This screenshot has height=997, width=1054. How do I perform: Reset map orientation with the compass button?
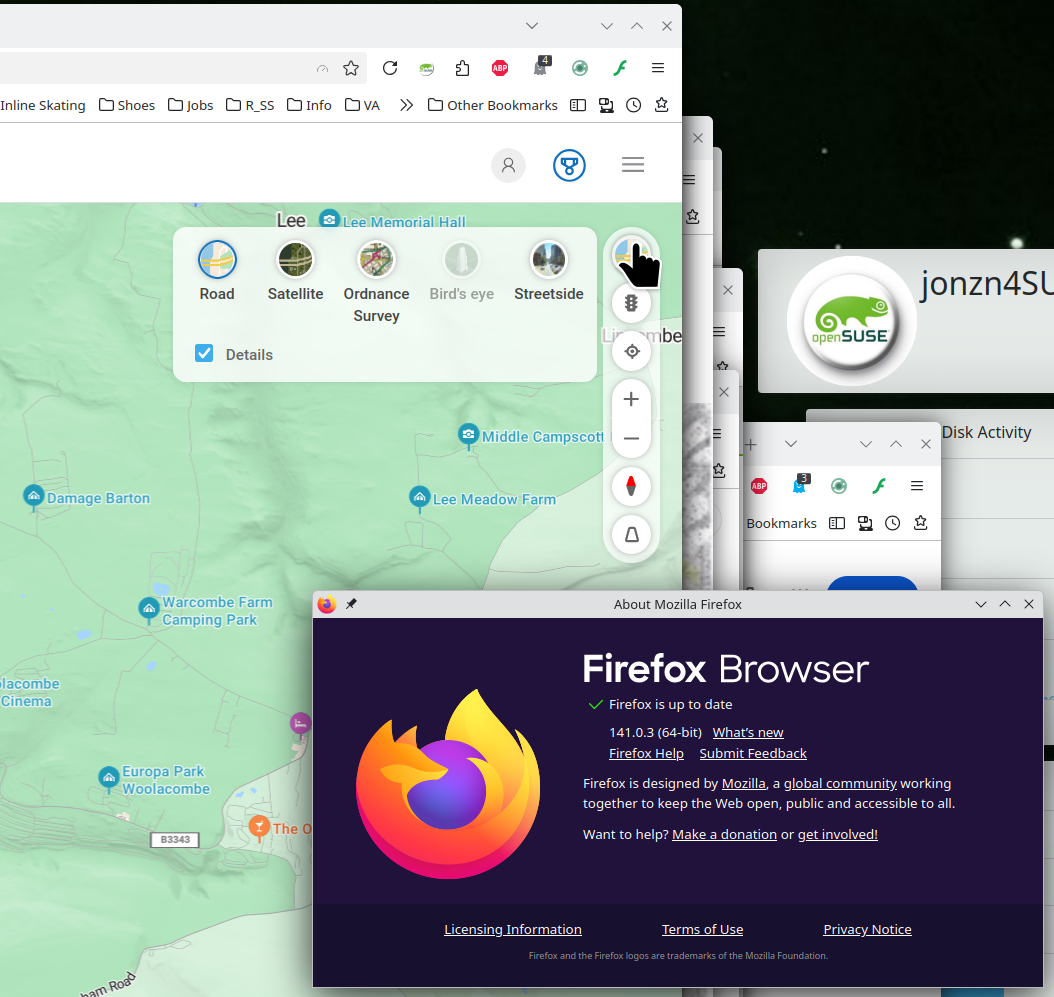tap(631, 486)
